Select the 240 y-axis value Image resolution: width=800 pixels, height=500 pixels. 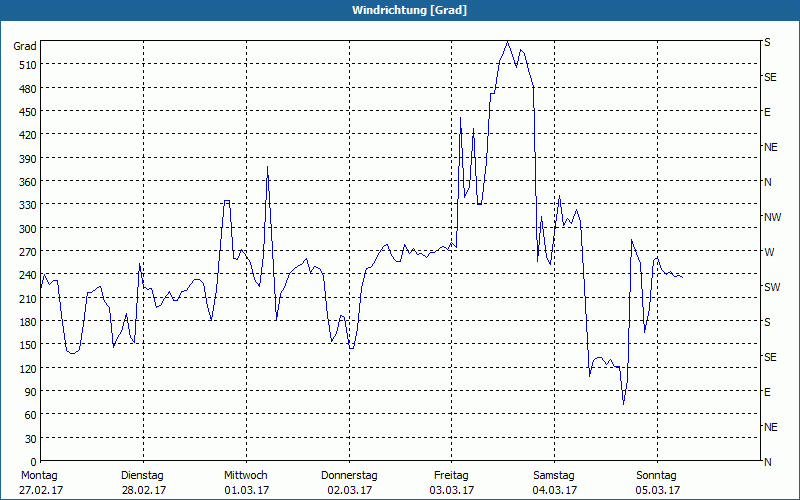pos(28,276)
